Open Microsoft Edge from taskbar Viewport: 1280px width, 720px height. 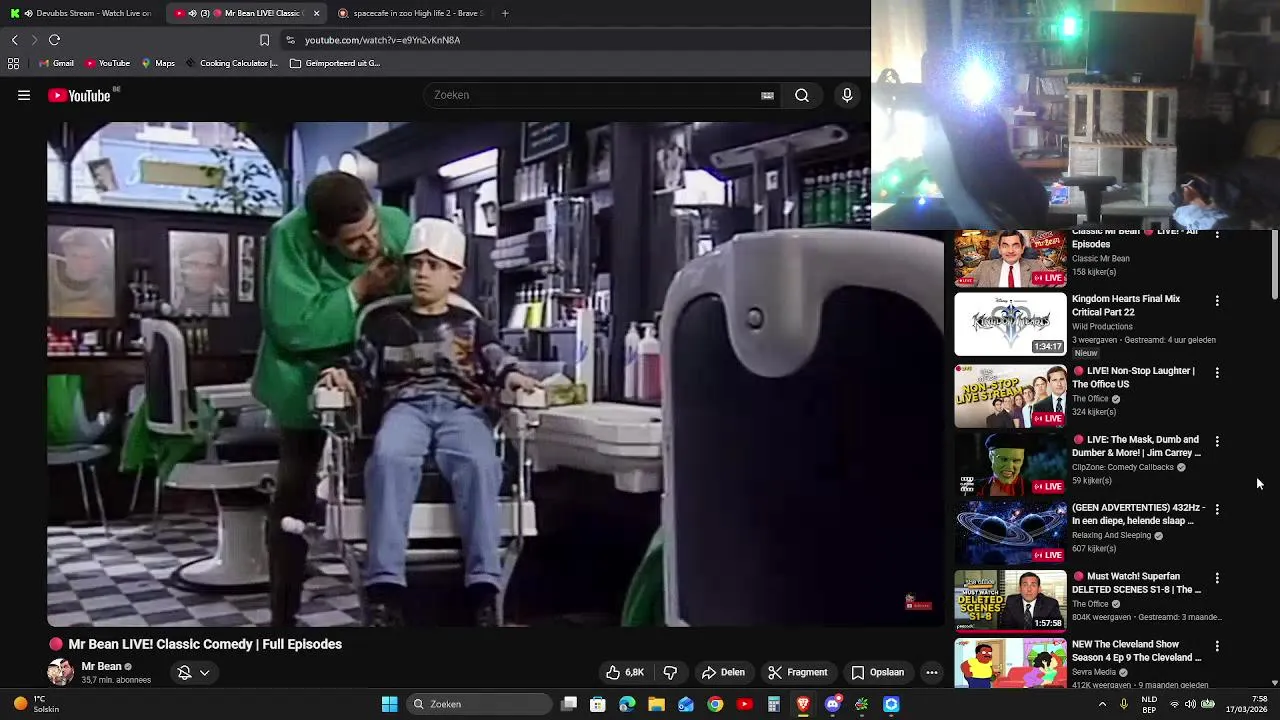click(627, 704)
